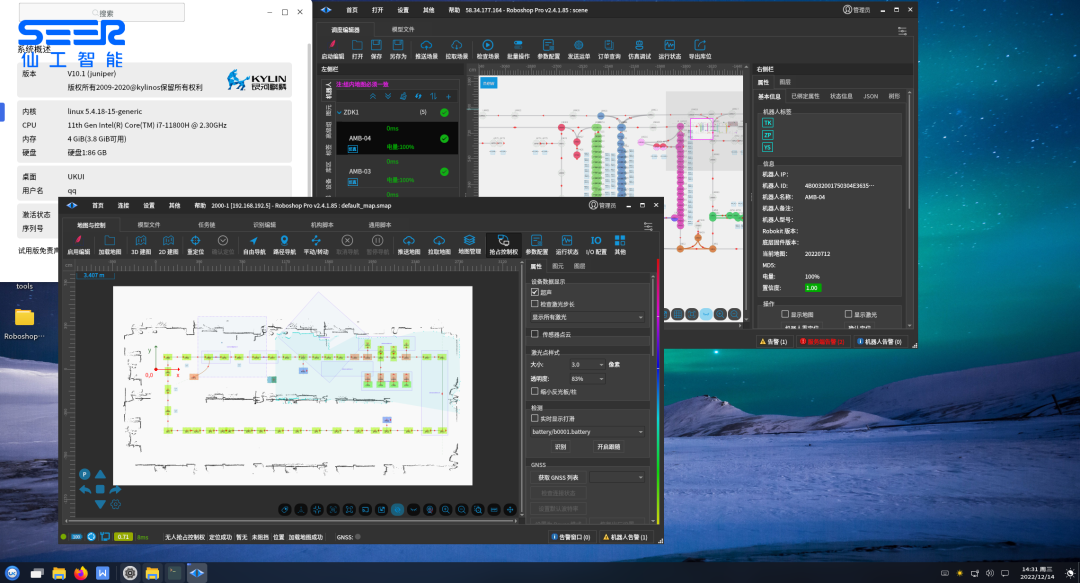
Task: Click 推送地图 in the default_map window
Action: pos(408,245)
